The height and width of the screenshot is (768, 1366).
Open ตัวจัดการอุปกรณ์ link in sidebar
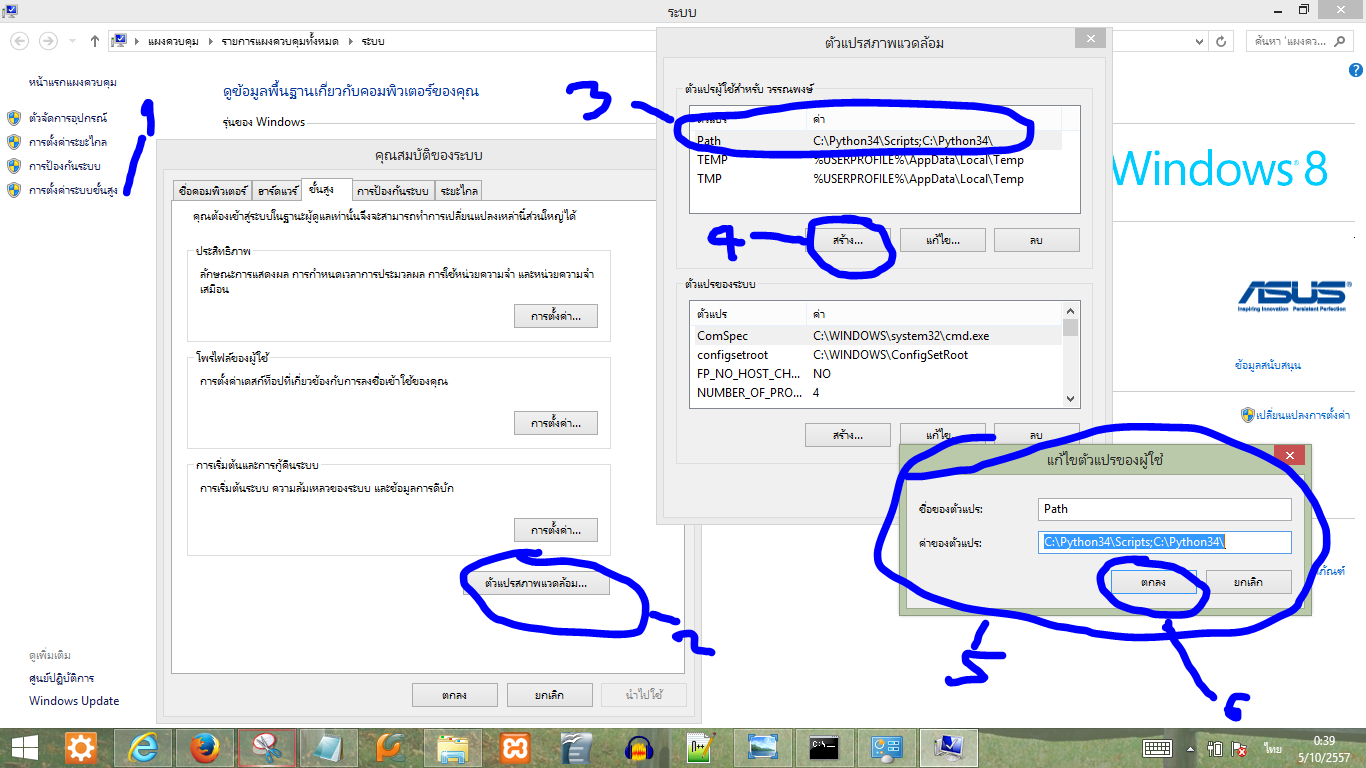[x=68, y=118]
